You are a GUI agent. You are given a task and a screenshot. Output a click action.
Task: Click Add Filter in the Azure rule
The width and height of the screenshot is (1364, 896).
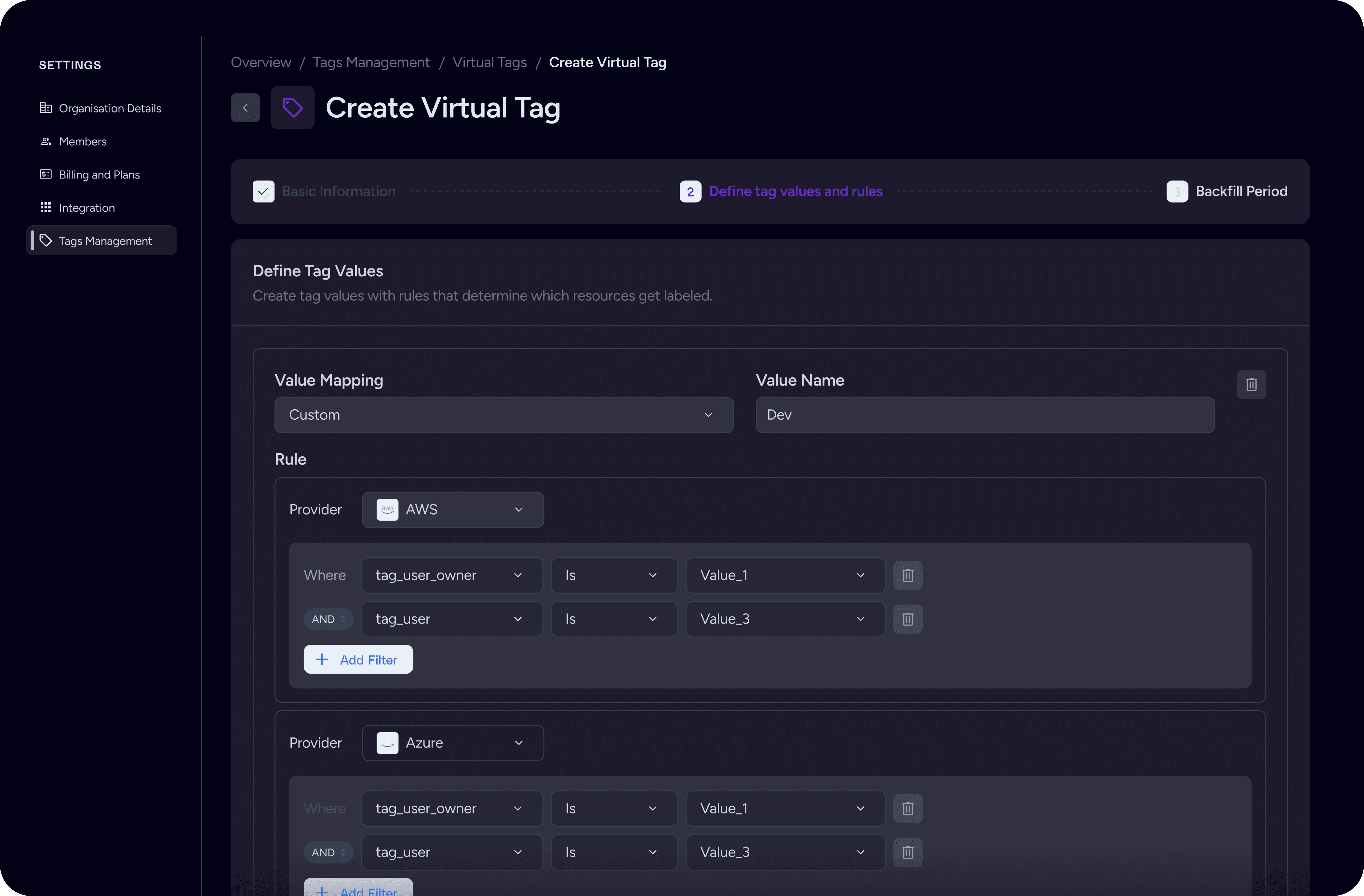pyautogui.click(x=358, y=888)
